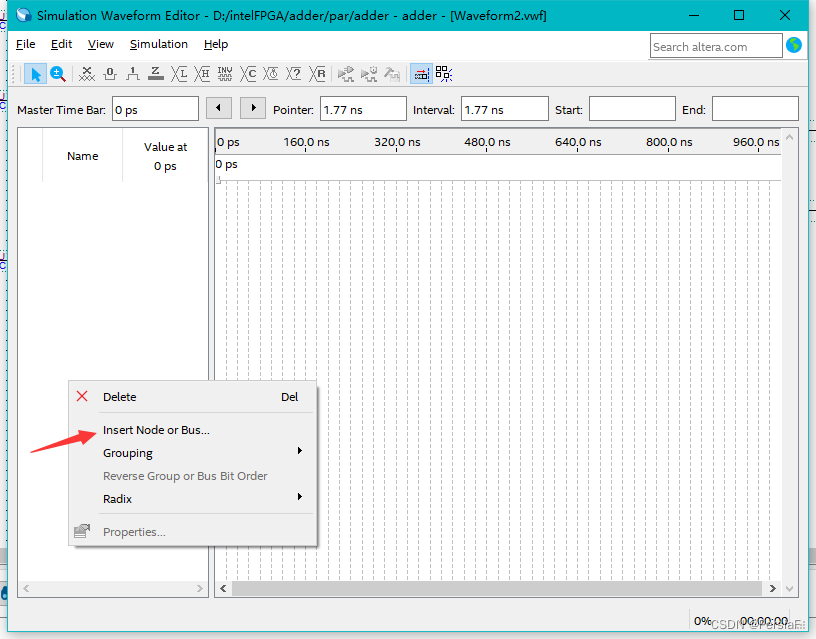Click the master time bar handle
The height and width of the screenshot is (639, 816).
219,180
